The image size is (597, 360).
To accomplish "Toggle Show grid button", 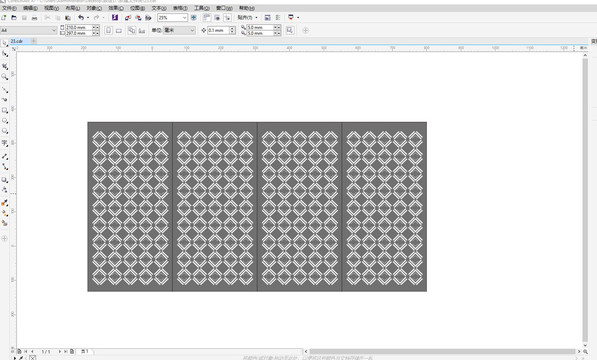I will coord(217,18).
